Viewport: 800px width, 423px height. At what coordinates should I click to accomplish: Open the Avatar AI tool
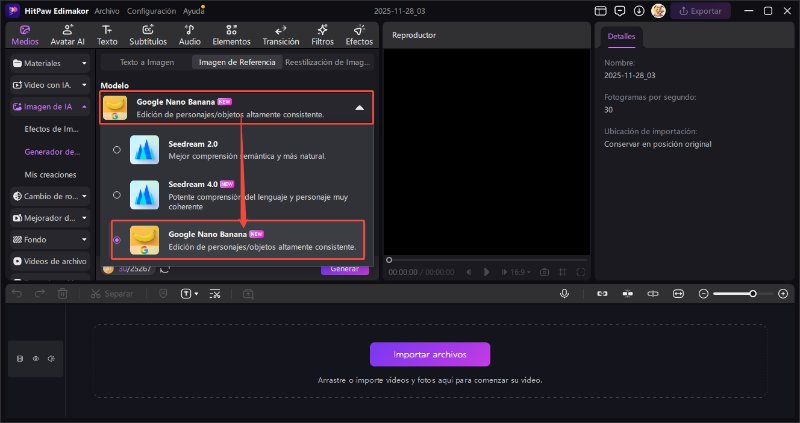click(67, 35)
